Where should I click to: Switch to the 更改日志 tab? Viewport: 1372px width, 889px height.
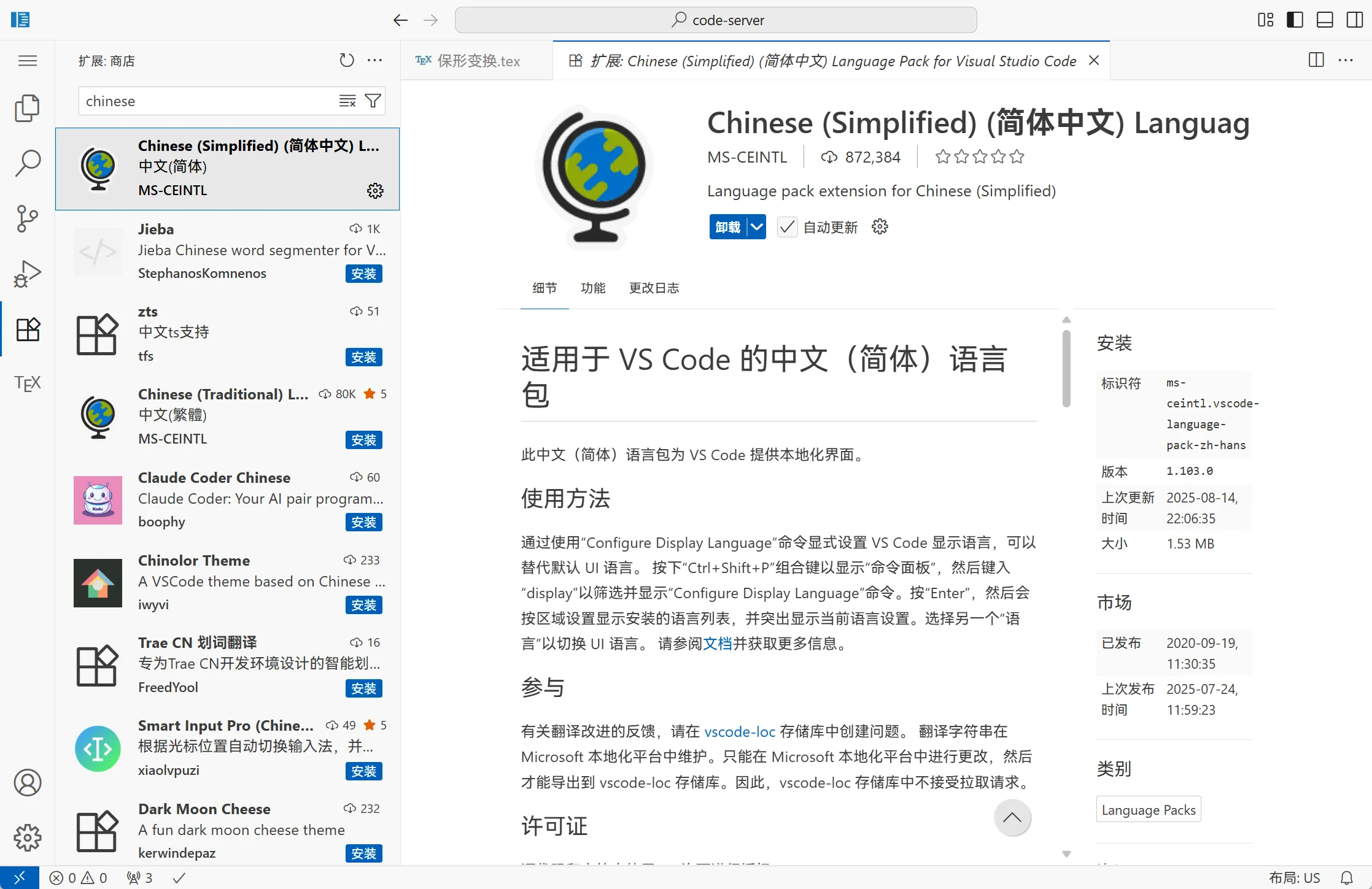click(654, 288)
